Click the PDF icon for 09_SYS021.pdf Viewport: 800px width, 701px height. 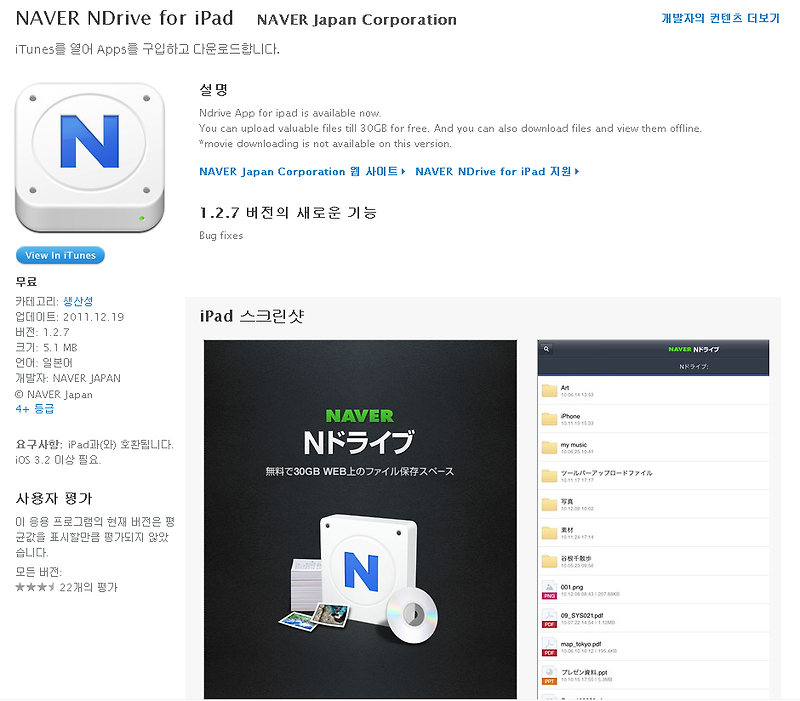pyautogui.click(x=549, y=617)
